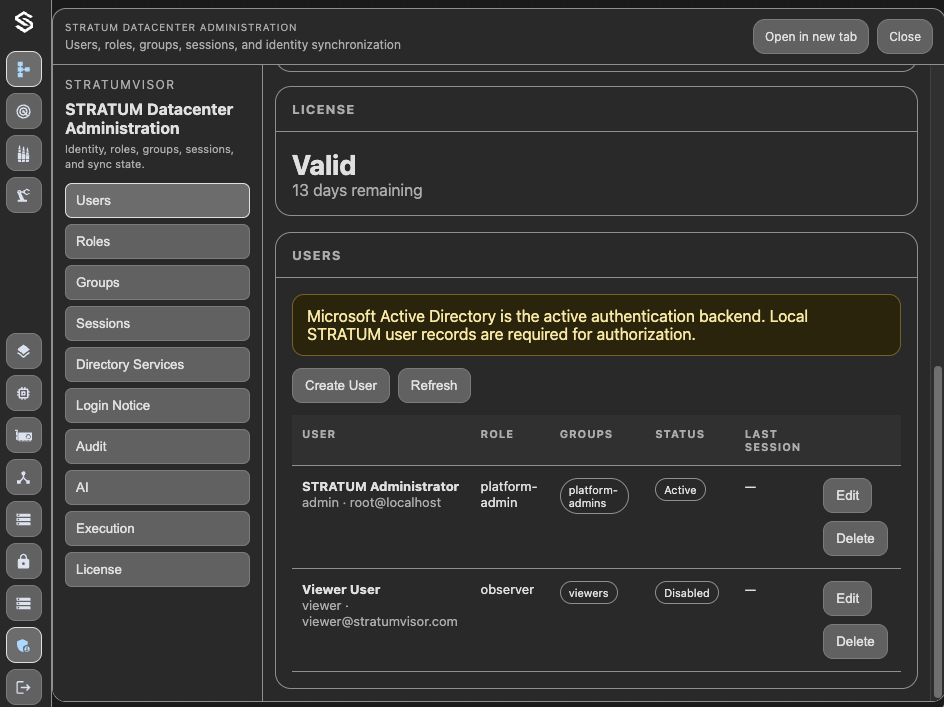The image size is (944, 707).
Task: Open the hierarchy tree sidebar icon
Action: (24, 69)
